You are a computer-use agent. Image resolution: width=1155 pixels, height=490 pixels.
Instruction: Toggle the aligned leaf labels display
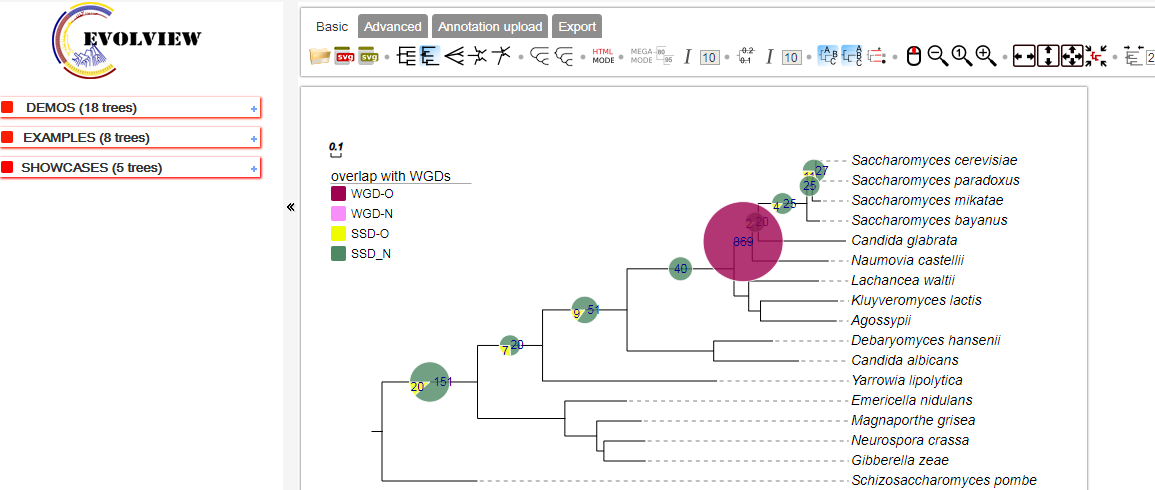[829, 57]
